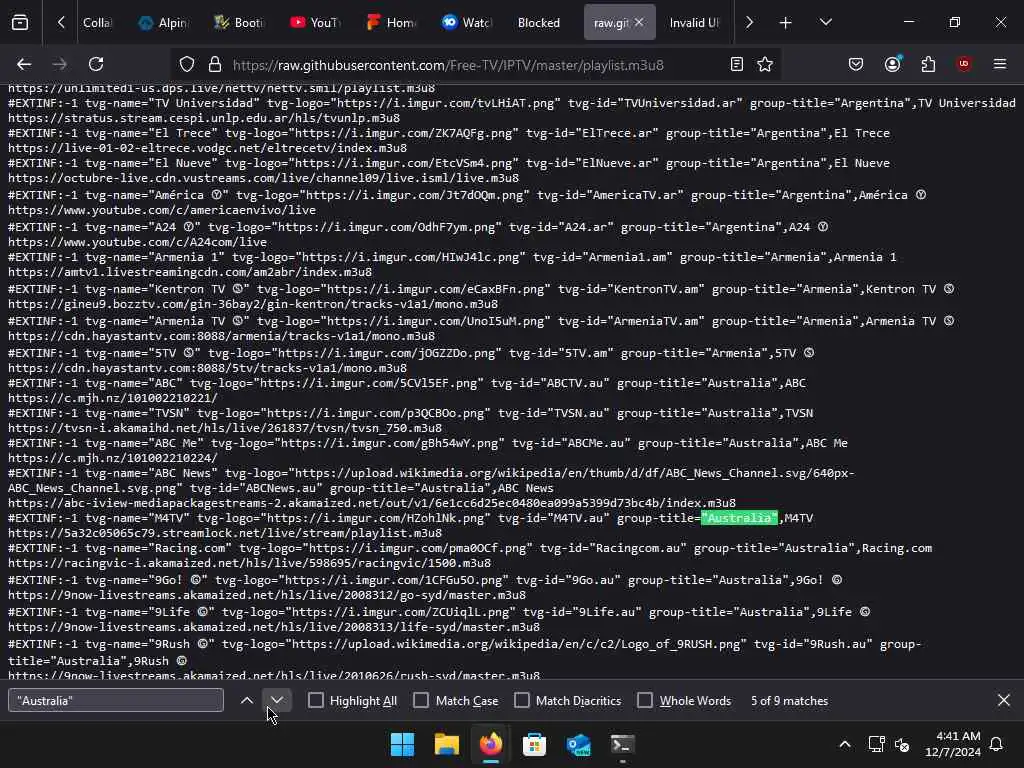Open File Explorer from the taskbar
Viewport: 1024px width, 768px height.
(x=447, y=744)
